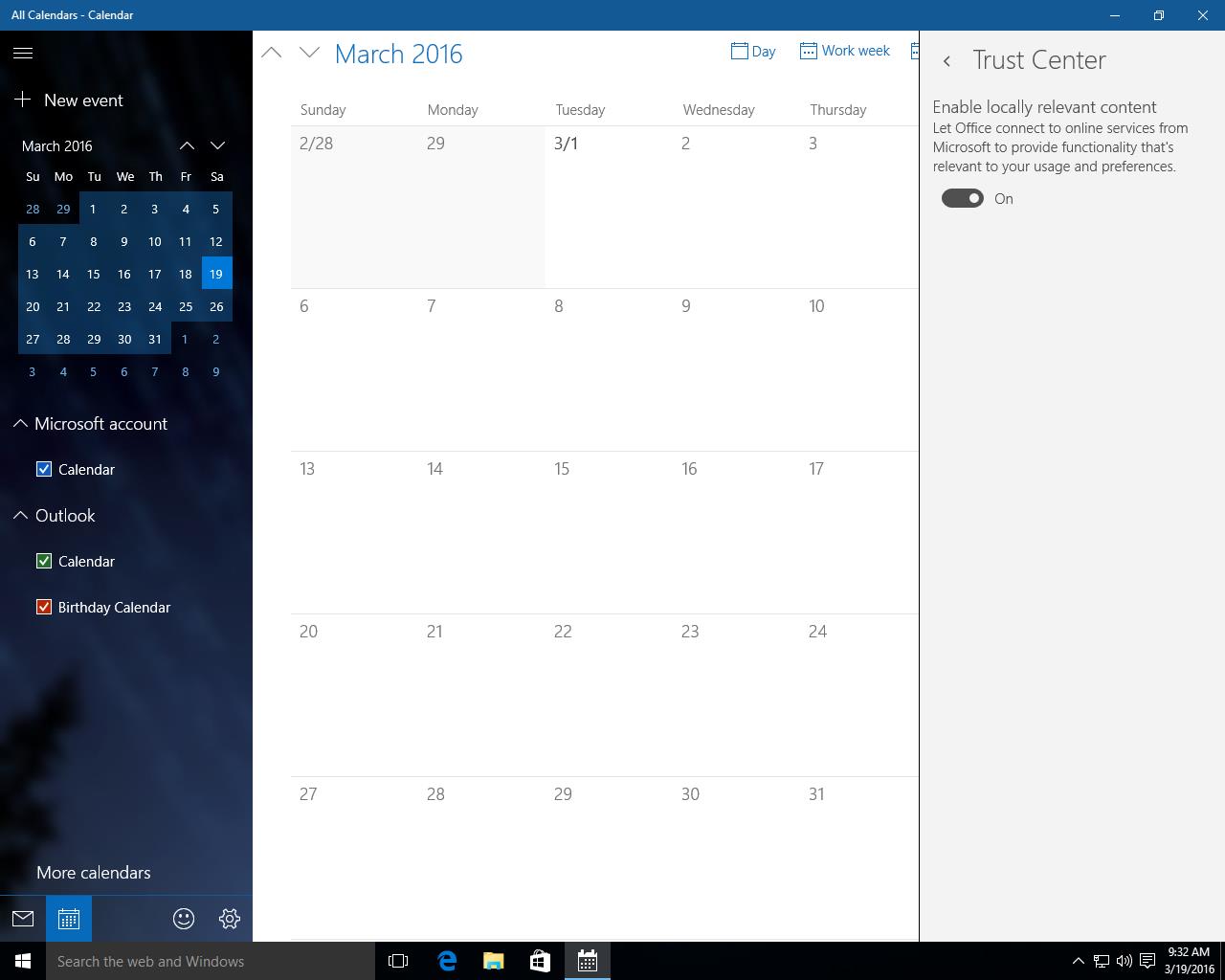Open the hamburger navigation menu
1225x980 pixels.
coord(23,54)
